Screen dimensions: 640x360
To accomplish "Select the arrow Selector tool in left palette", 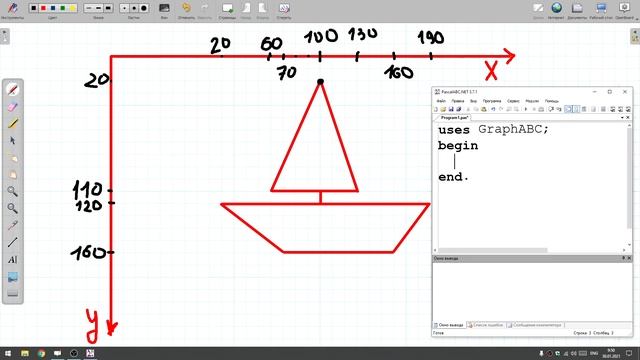I will point(13,140).
